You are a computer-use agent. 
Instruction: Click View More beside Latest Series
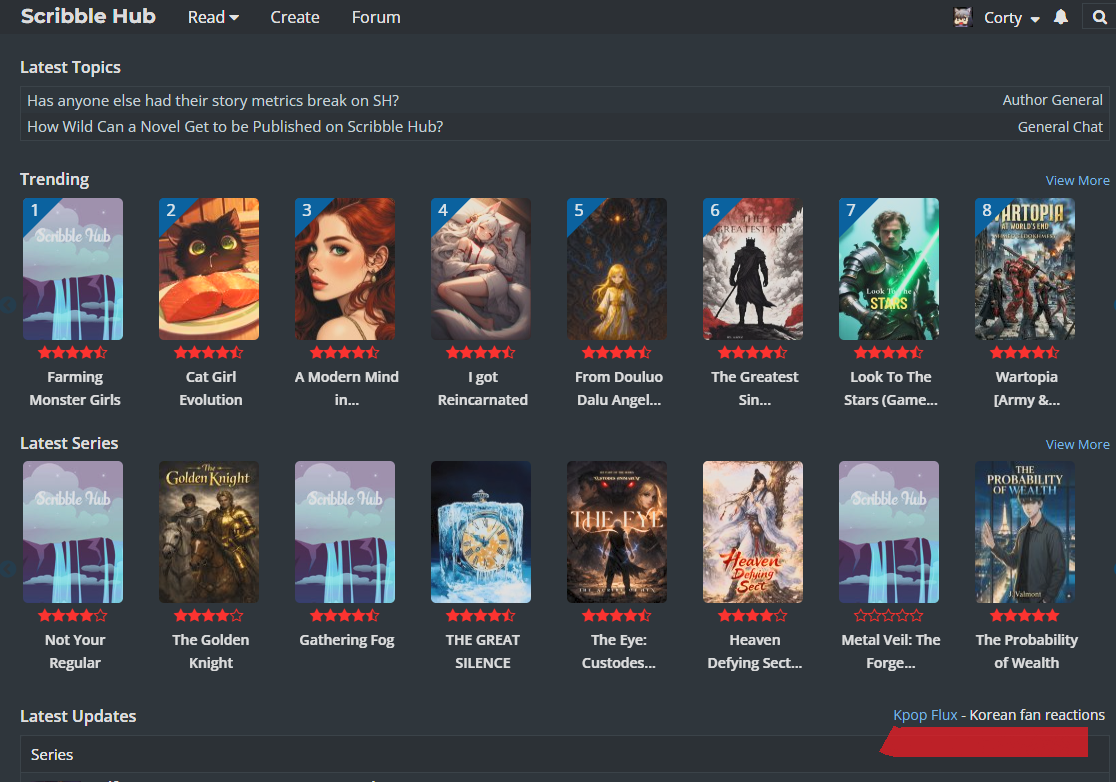1077,444
